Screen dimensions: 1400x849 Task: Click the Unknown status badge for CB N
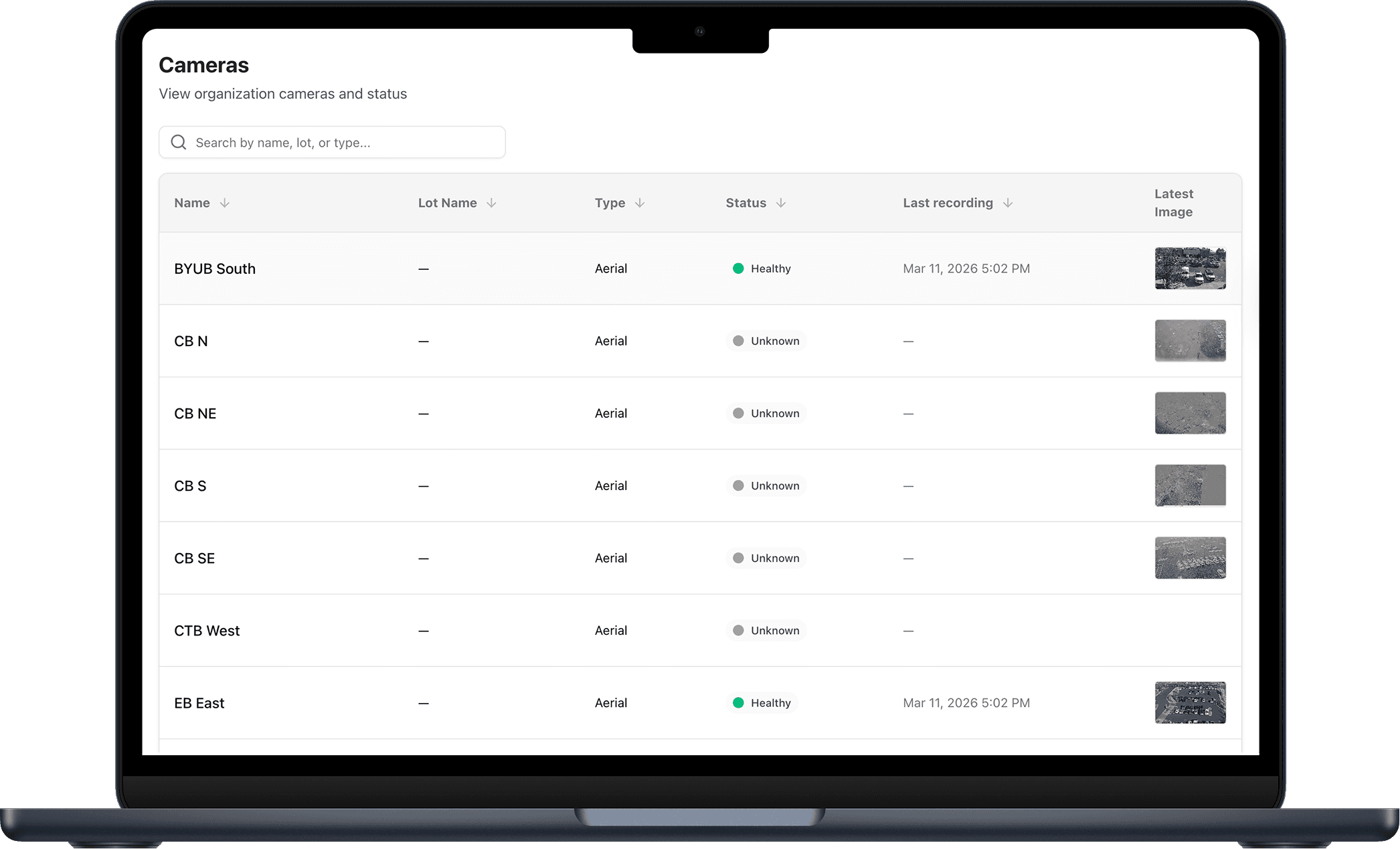tap(766, 341)
